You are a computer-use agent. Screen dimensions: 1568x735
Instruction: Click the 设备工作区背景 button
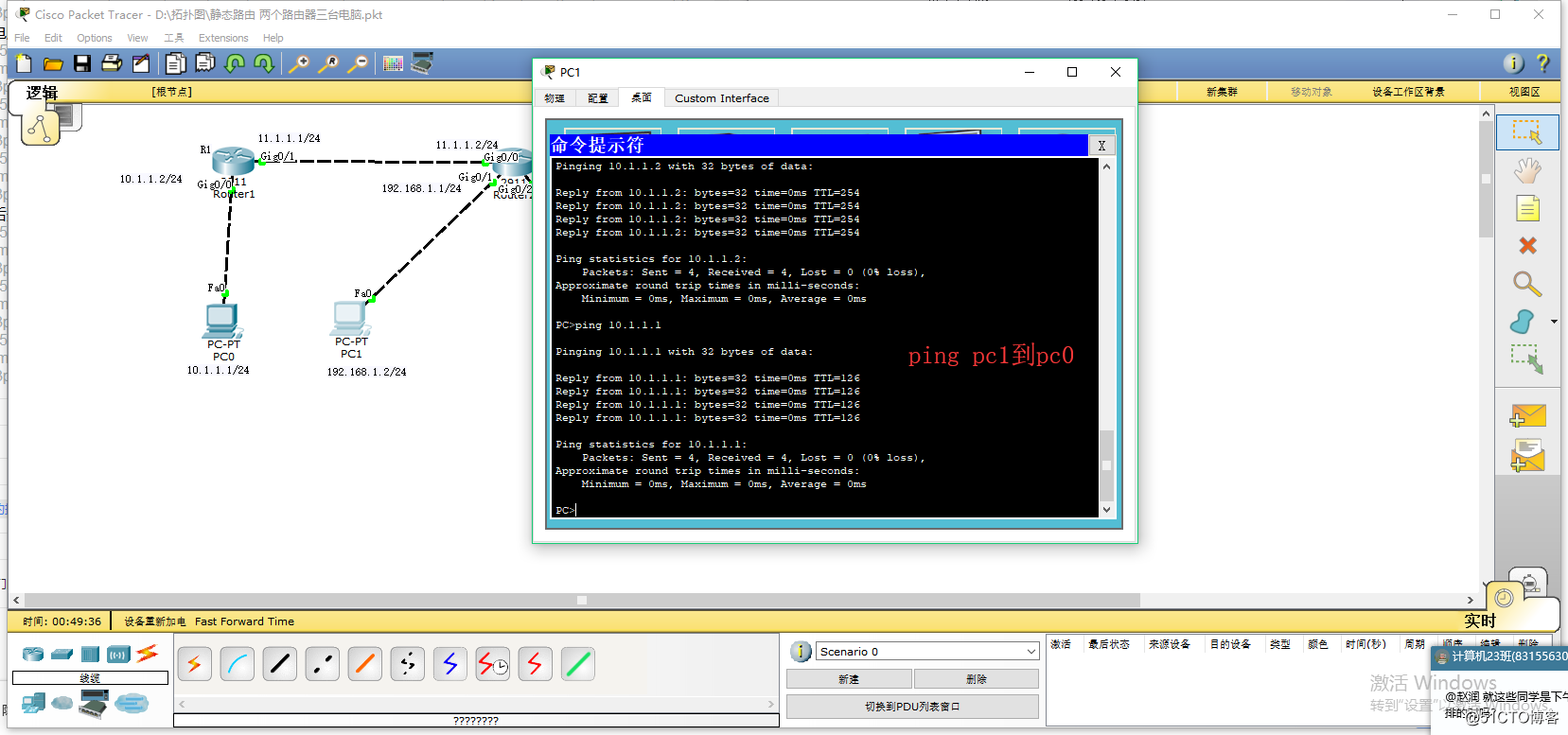click(x=1409, y=92)
